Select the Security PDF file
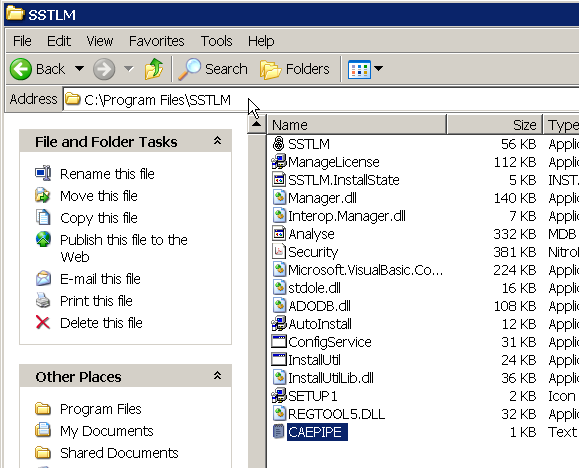 [x=312, y=252]
